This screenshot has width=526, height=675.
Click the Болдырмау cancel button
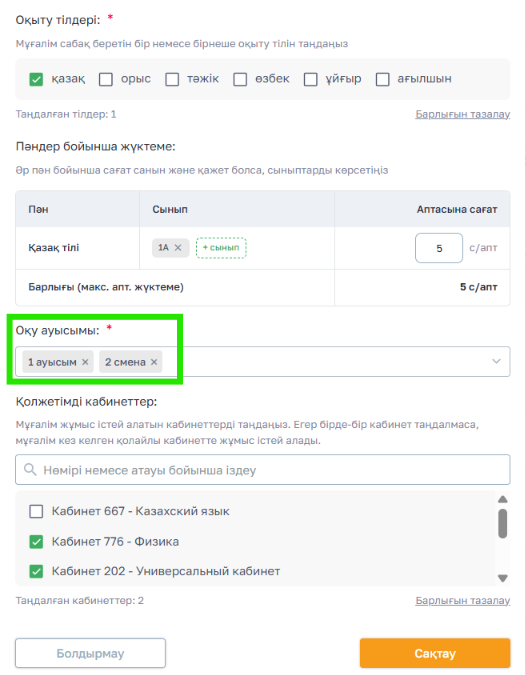click(x=90, y=653)
